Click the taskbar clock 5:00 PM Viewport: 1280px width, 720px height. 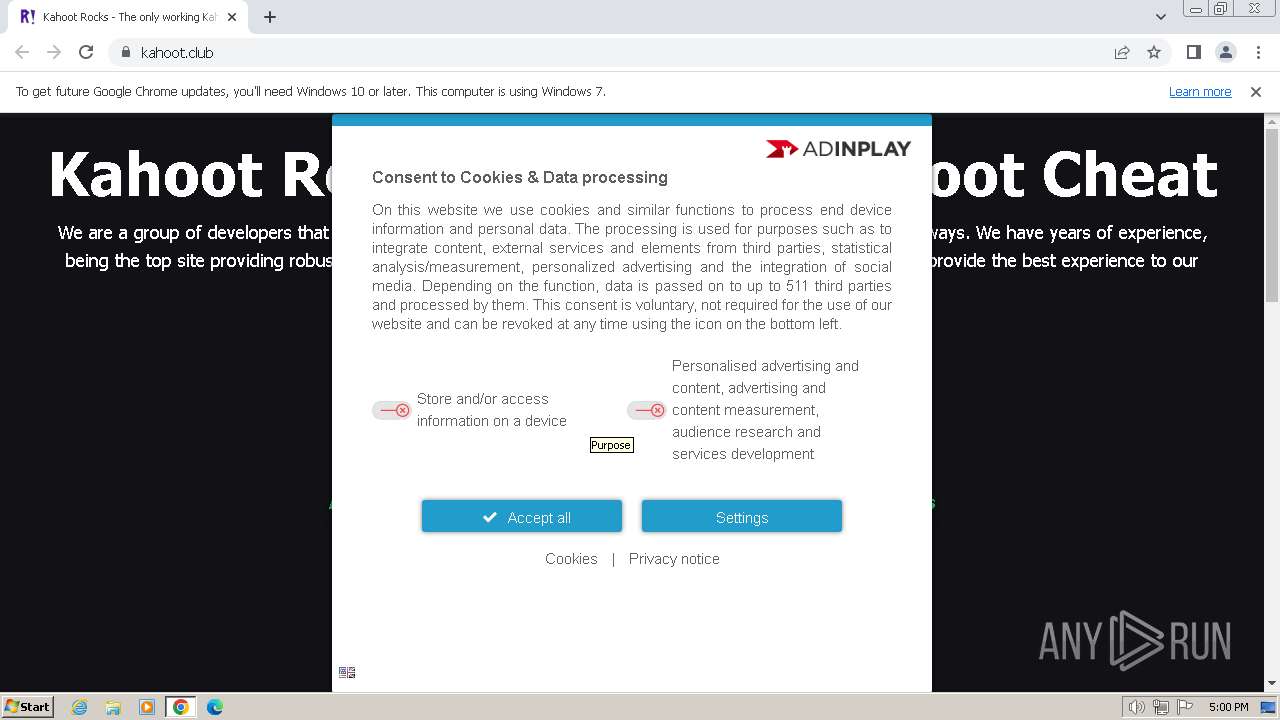[x=1228, y=707]
